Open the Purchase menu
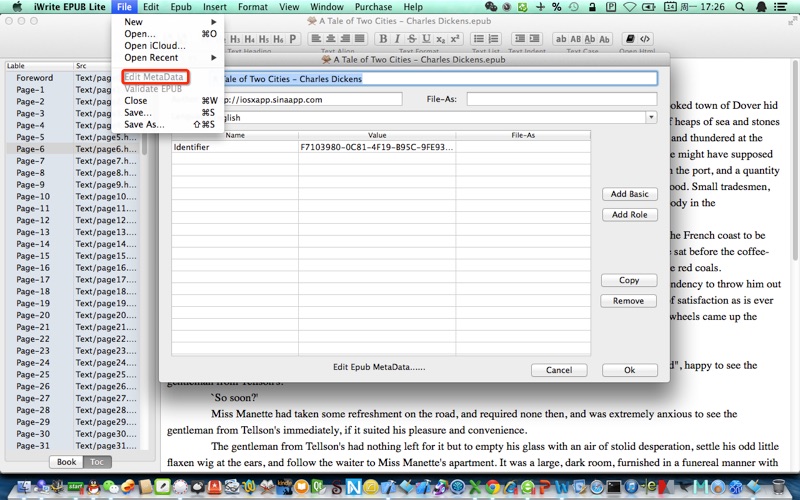 pos(373,7)
